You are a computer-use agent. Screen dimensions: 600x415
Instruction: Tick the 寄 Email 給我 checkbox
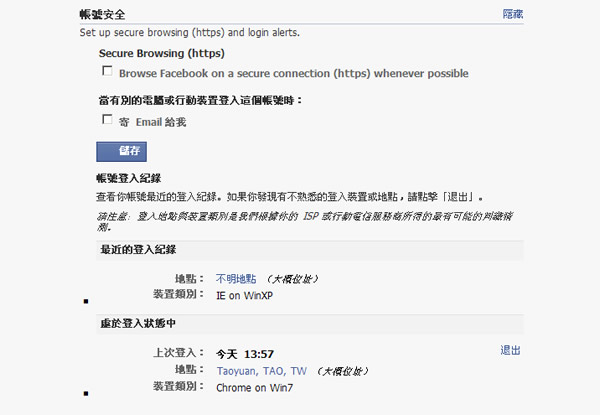(x=107, y=120)
